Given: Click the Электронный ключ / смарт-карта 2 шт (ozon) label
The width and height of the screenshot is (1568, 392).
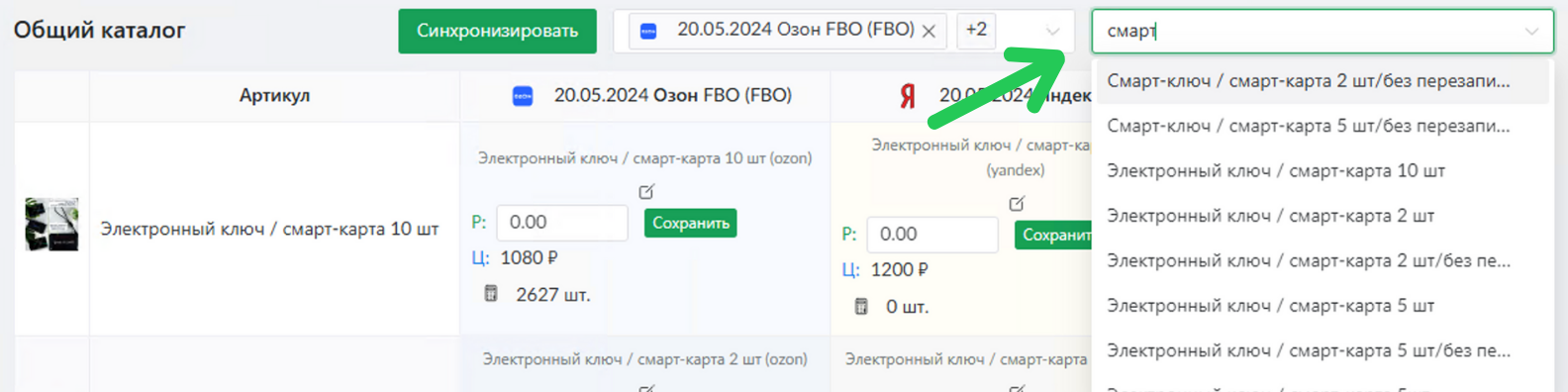Looking at the screenshot, I should [x=645, y=359].
